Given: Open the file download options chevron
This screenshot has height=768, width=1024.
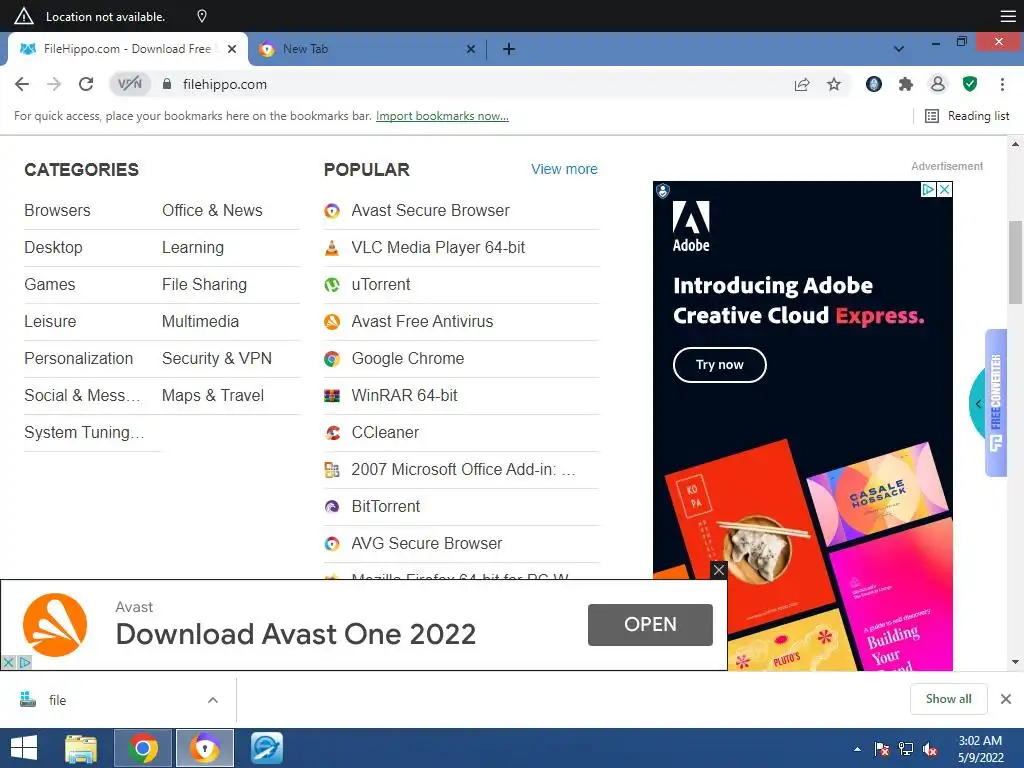Looking at the screenshot, I should pyautogui.click(x=213, y=700).
